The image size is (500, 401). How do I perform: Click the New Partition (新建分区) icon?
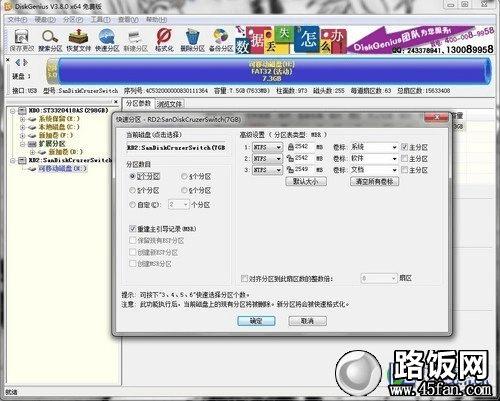(x=135, y=40)
